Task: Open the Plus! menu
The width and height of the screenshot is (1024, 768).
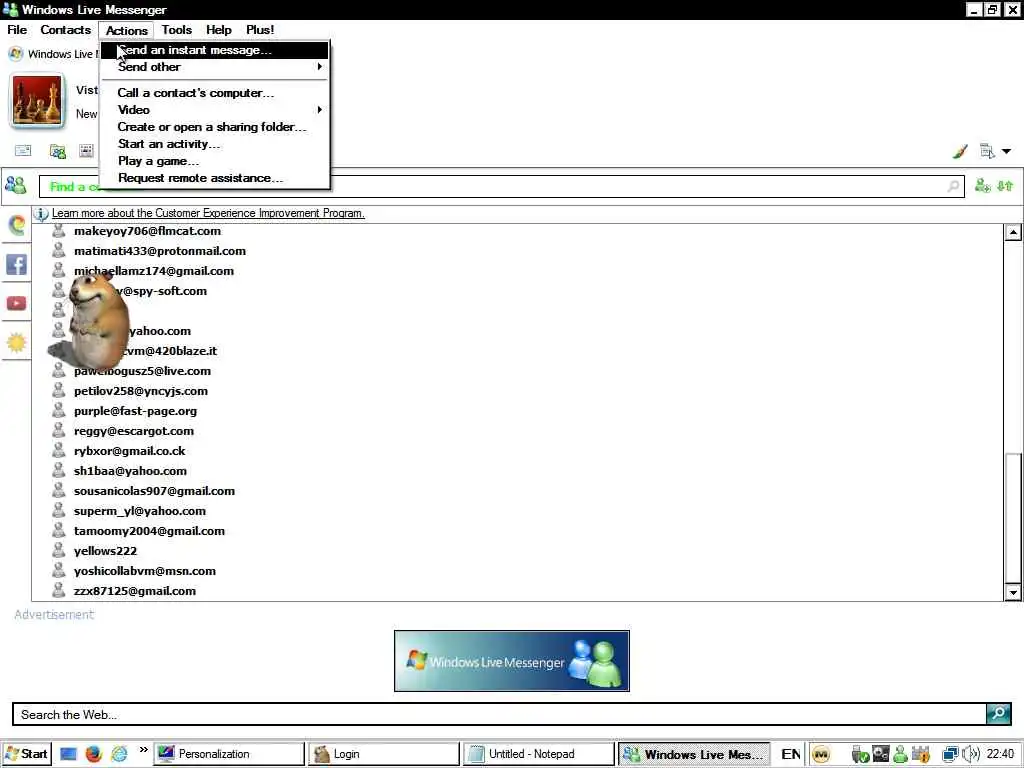Action: (260, 30)
